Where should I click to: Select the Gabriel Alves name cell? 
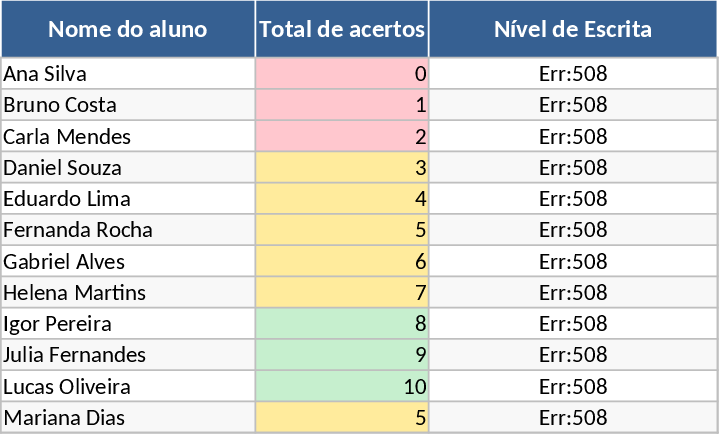coord(128,262)
